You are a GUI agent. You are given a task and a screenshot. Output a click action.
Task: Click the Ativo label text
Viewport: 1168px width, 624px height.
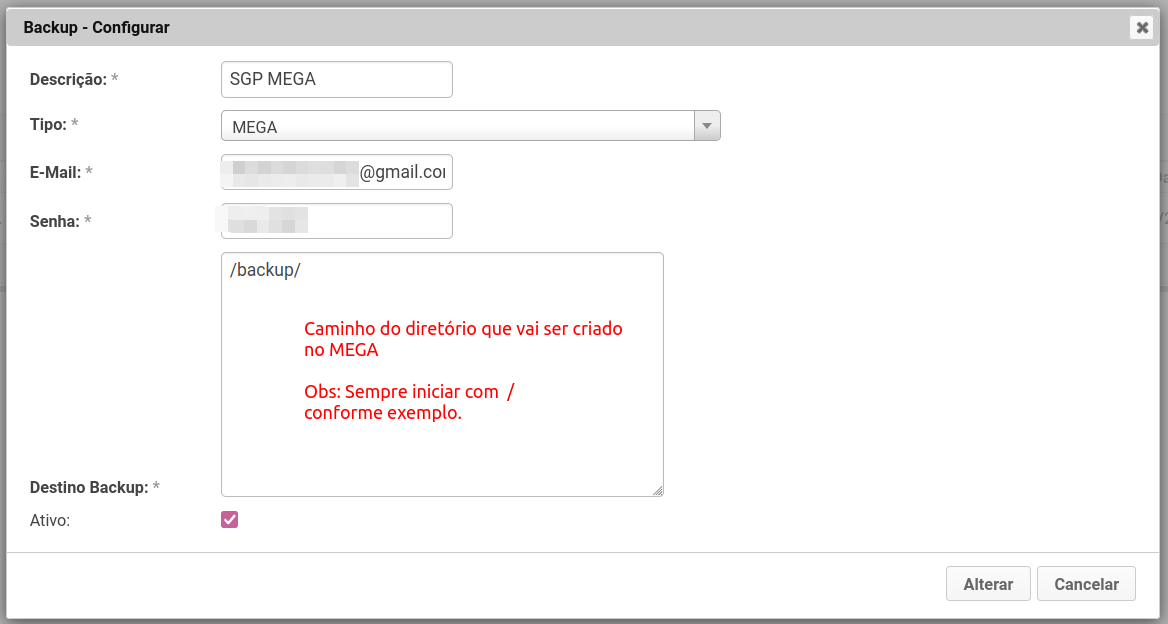[50, 520]
